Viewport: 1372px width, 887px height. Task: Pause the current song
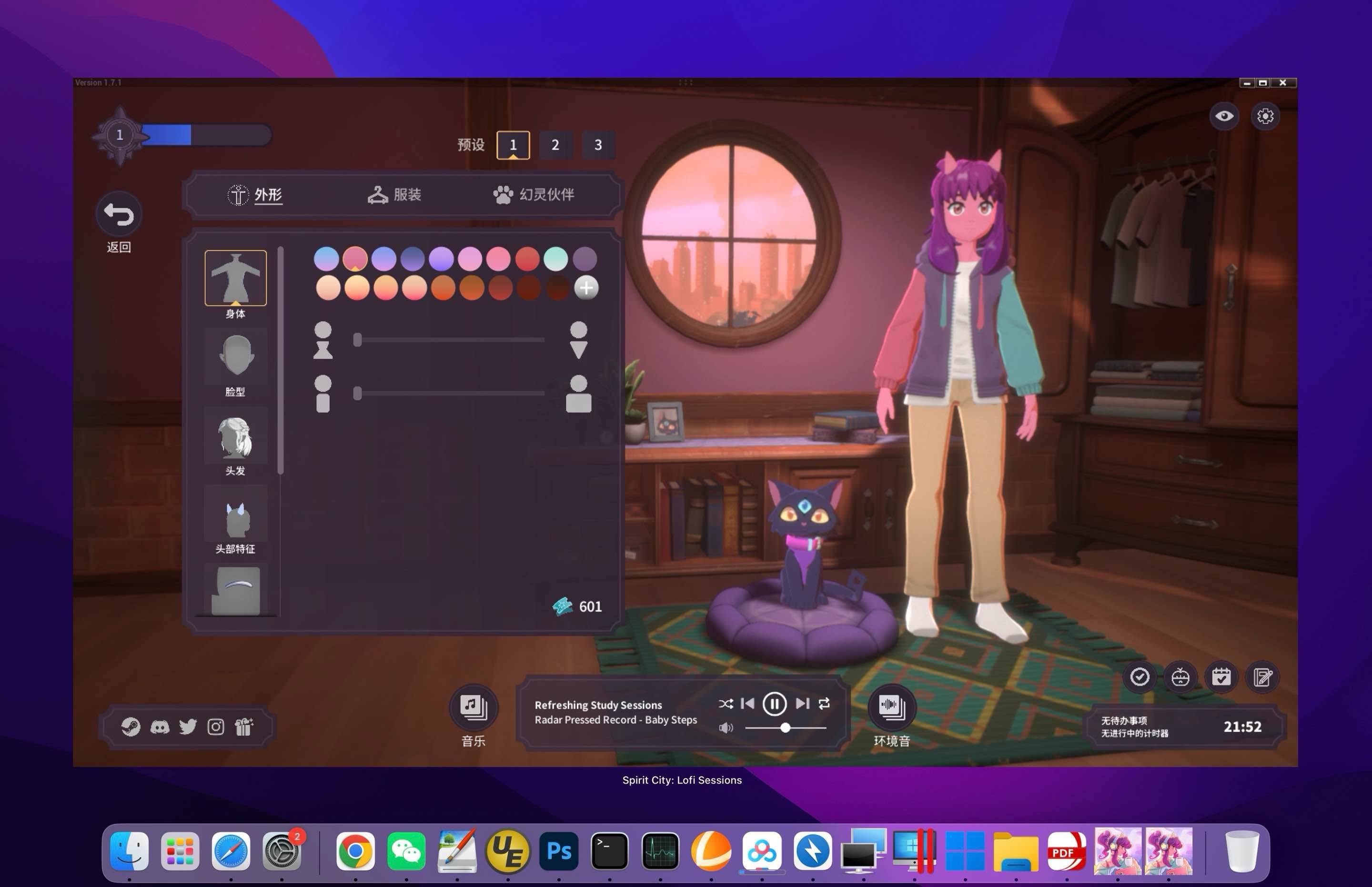coord(774,704)
